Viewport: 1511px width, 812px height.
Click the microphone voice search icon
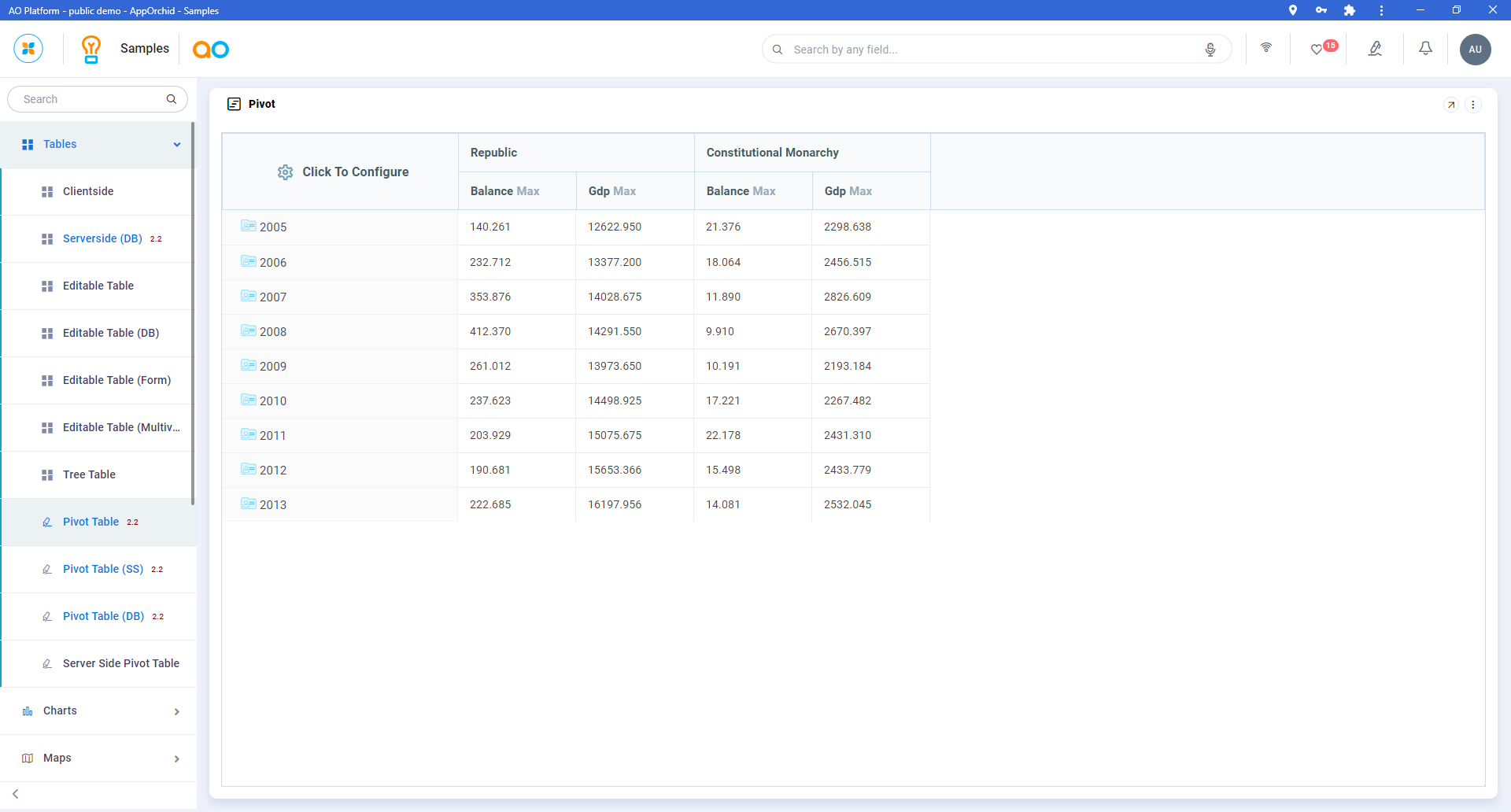[x=1210, y=50]
